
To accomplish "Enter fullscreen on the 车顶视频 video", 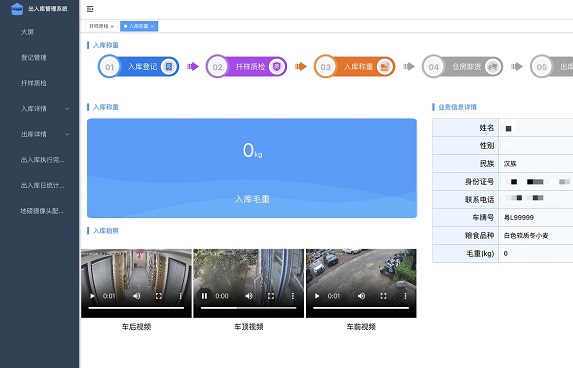I will (x=271, y=296).
